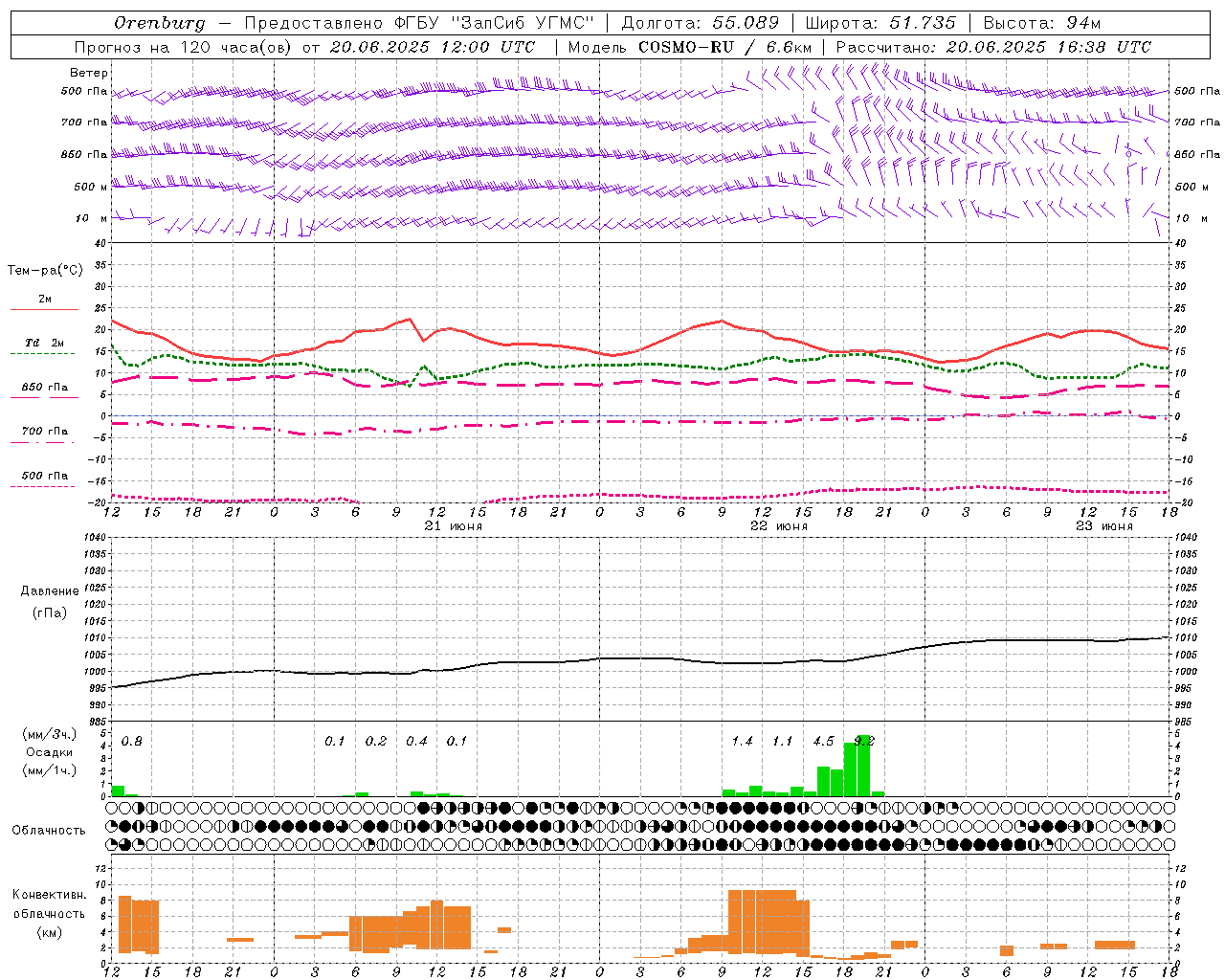The width and height of the screenshot is (1225, 980).
Task: Click the tallest green precipitation bar under "9.2"
Action: (x=863, y=766)
